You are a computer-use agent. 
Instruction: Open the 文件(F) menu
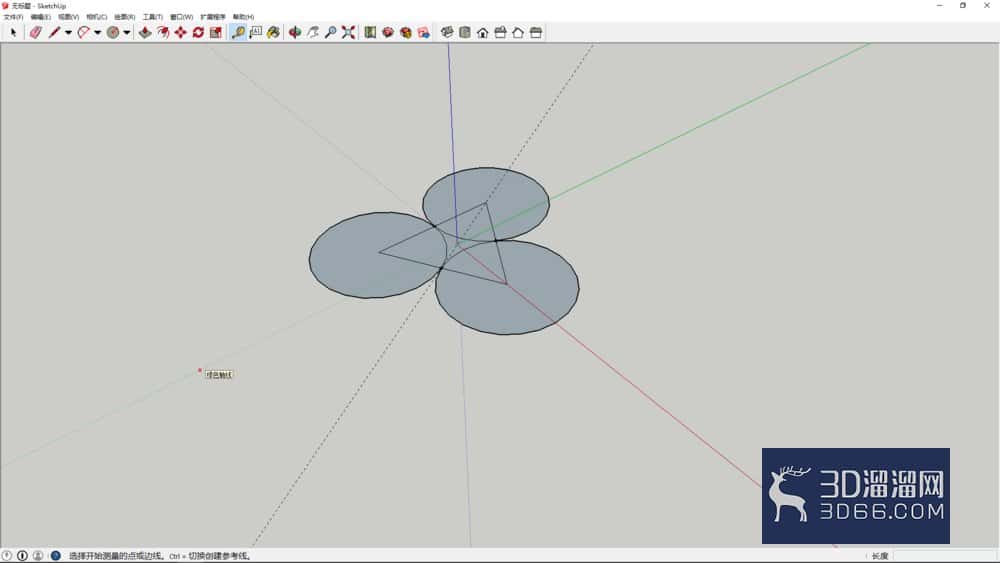(13, 17)
